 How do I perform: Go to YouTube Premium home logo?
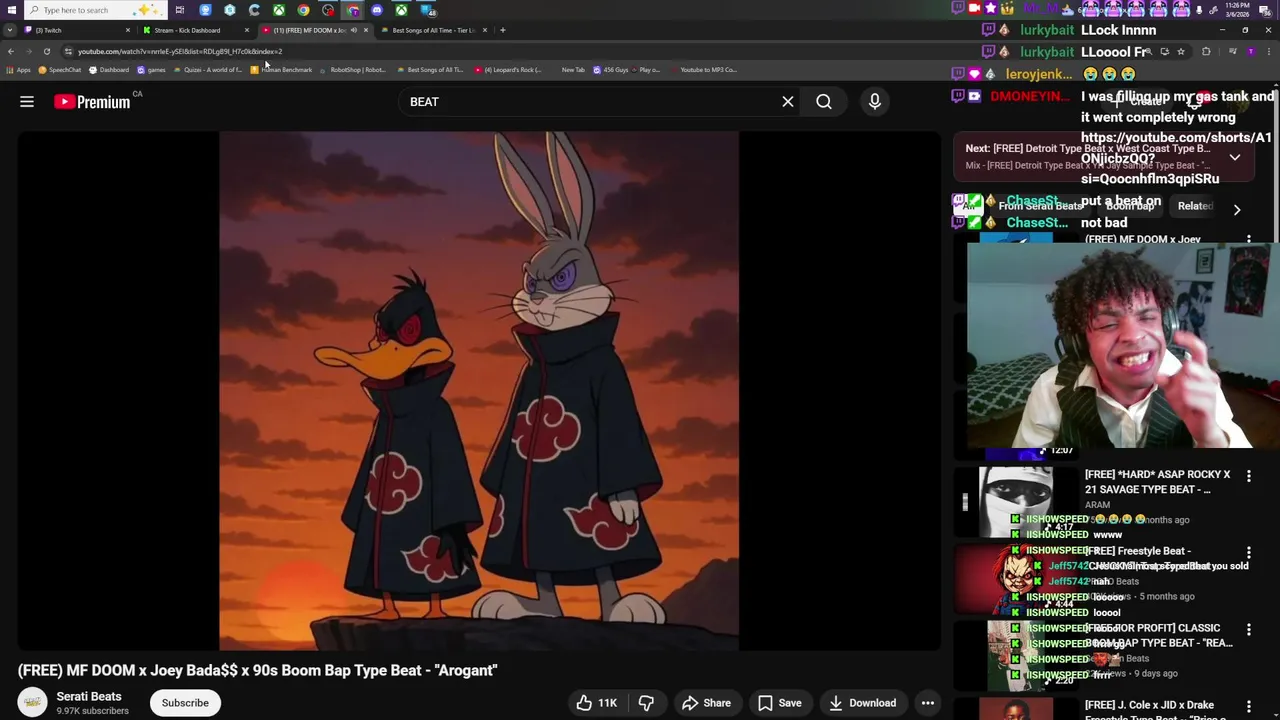click(x=92, y=101)
